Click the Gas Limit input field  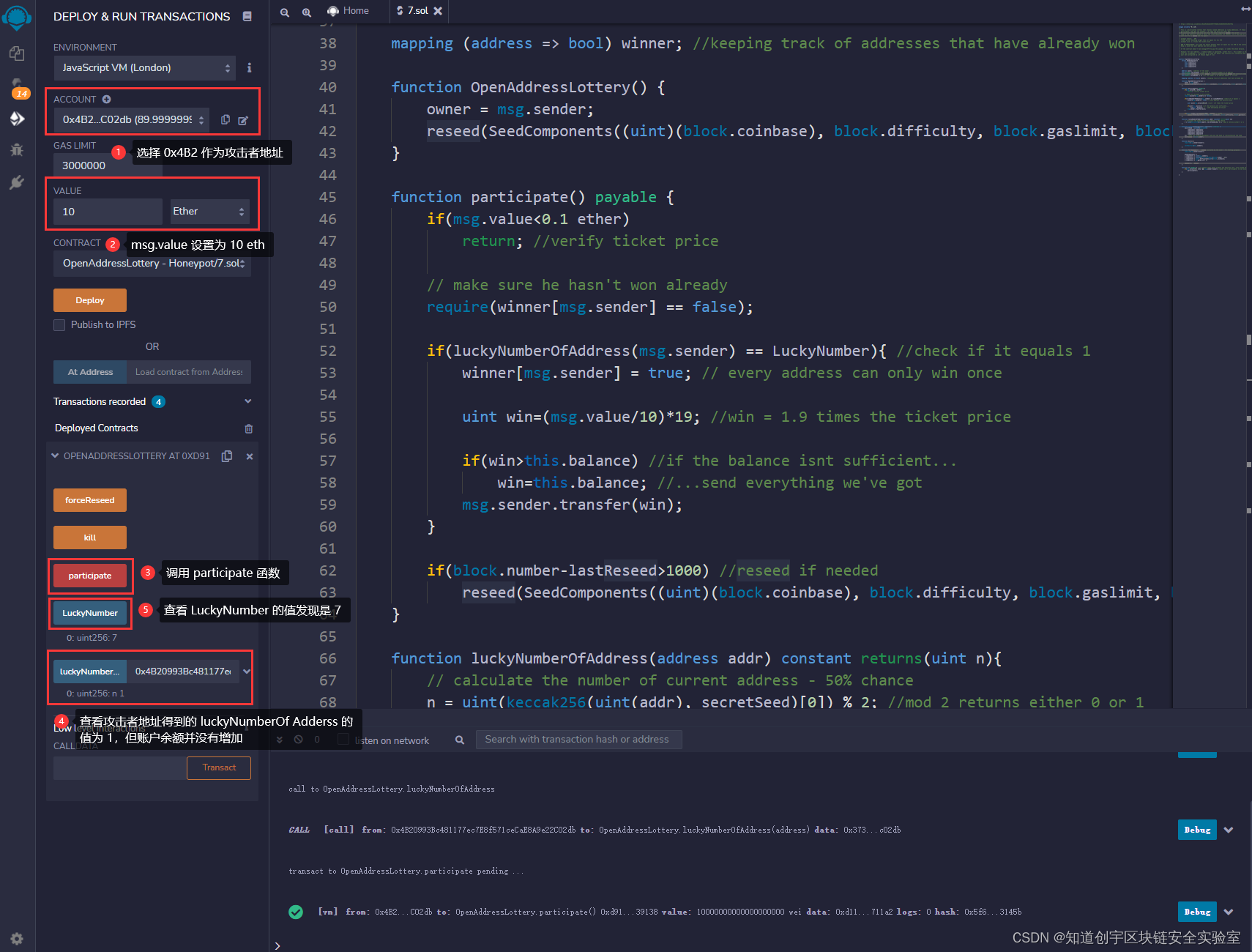click(x=108, y=166)
